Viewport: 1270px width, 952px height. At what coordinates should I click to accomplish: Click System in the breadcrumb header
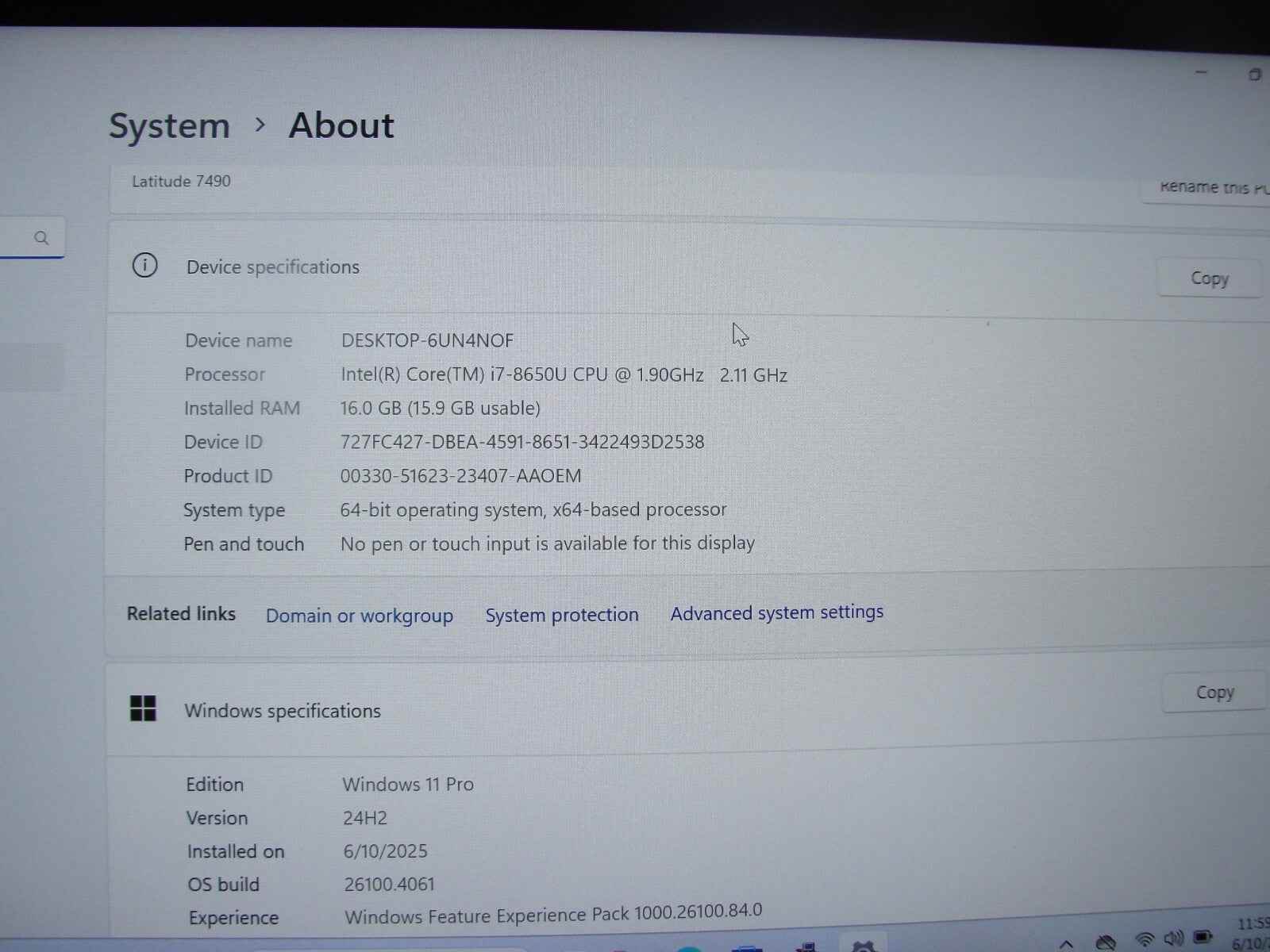168,125
